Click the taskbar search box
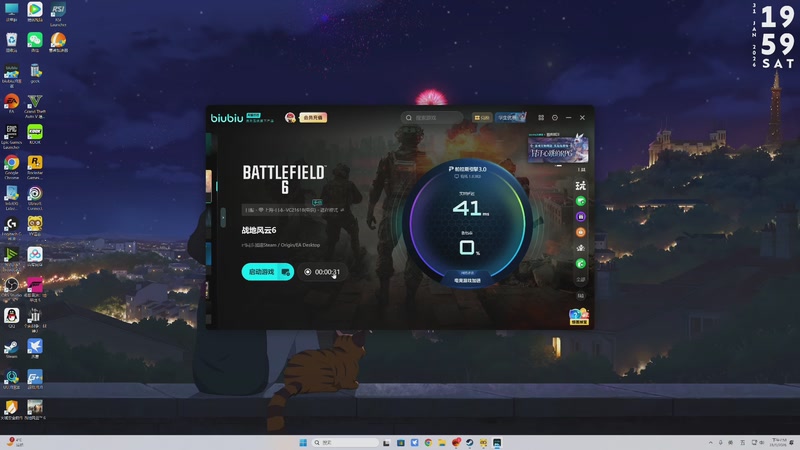This screenshot has height=450, width=800. tap(345, 442)
